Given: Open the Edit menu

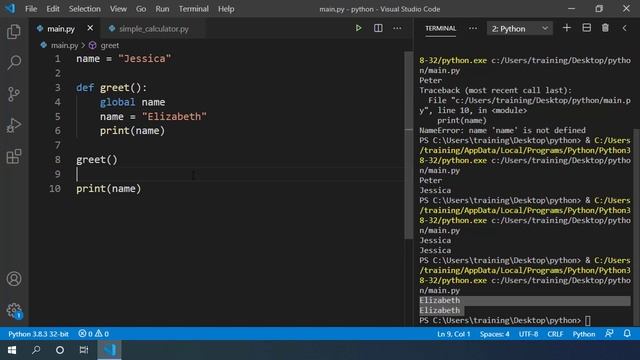Looking at the screenshot, I should pos(53,9).
